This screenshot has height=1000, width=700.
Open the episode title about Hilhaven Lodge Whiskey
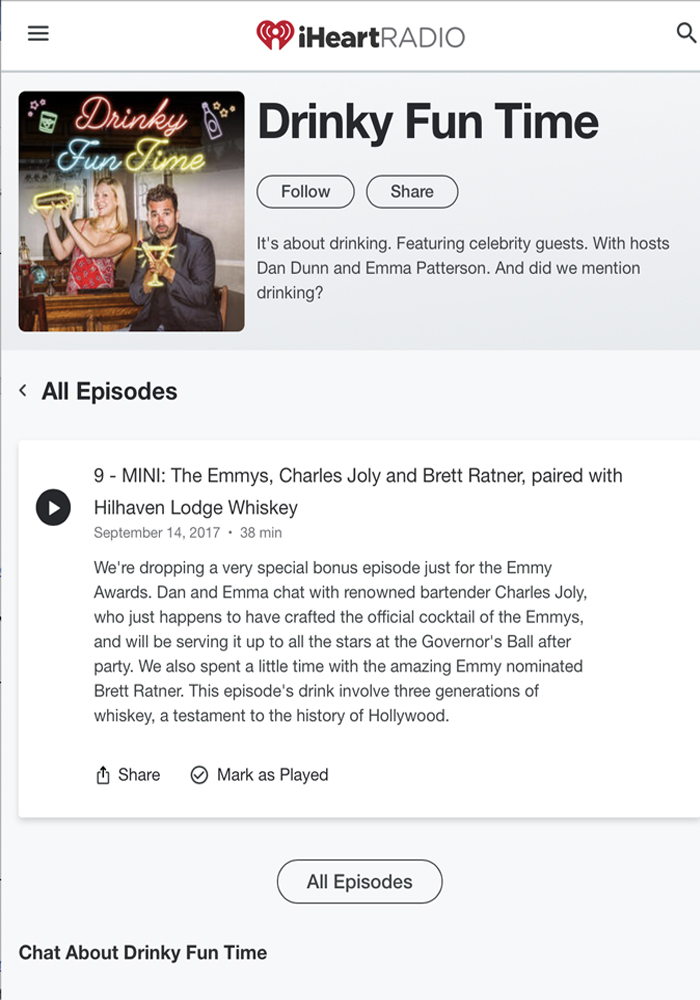[x=358, y=491]
